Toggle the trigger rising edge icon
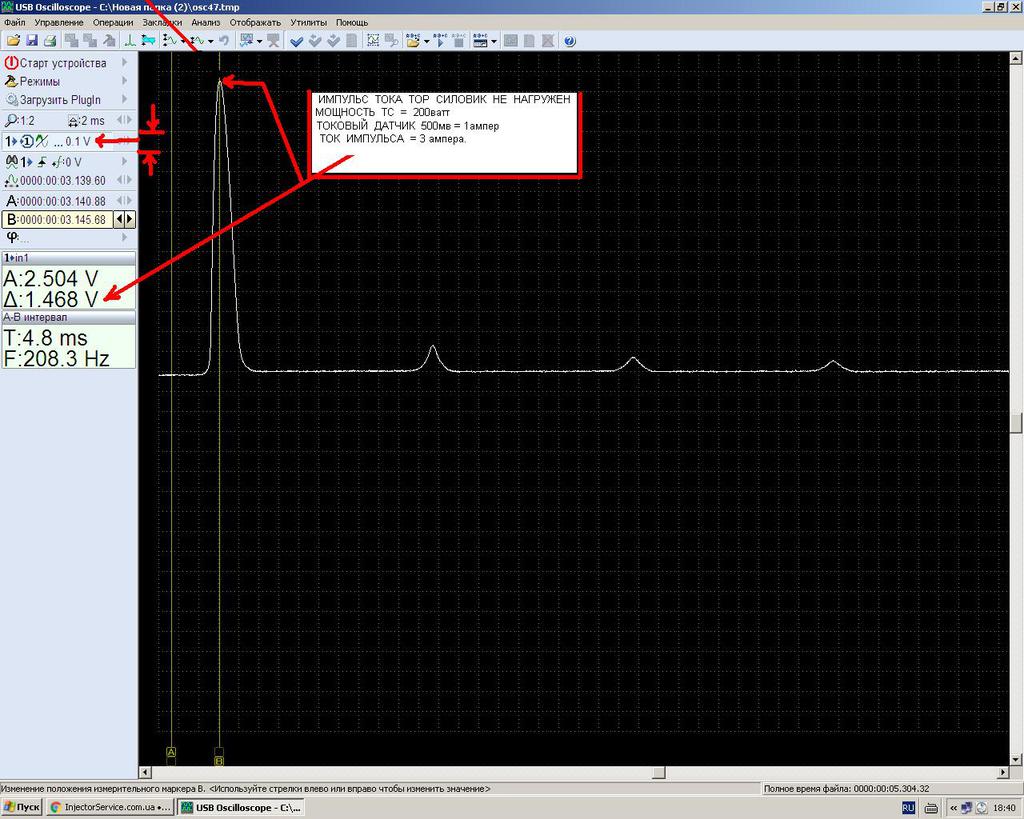Screen dimensions: 1024x819 [42, 162]
